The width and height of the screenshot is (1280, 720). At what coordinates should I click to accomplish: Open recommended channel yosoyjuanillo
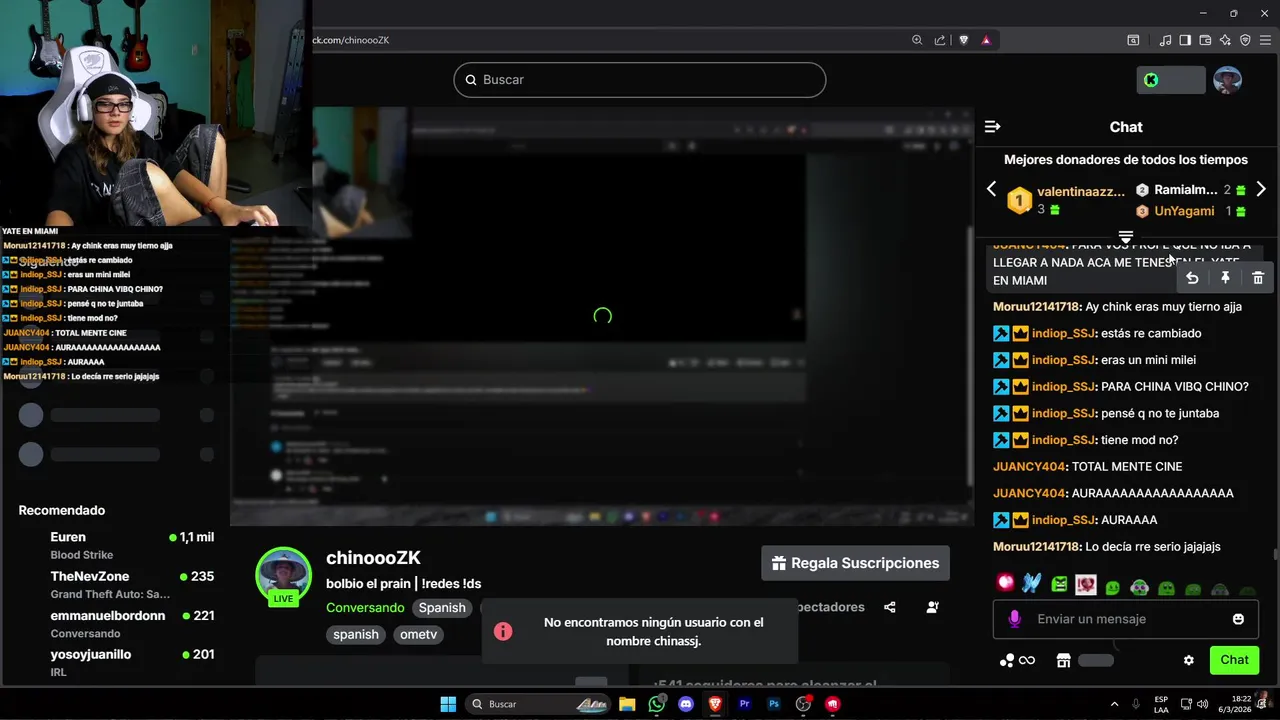point(116,662)
